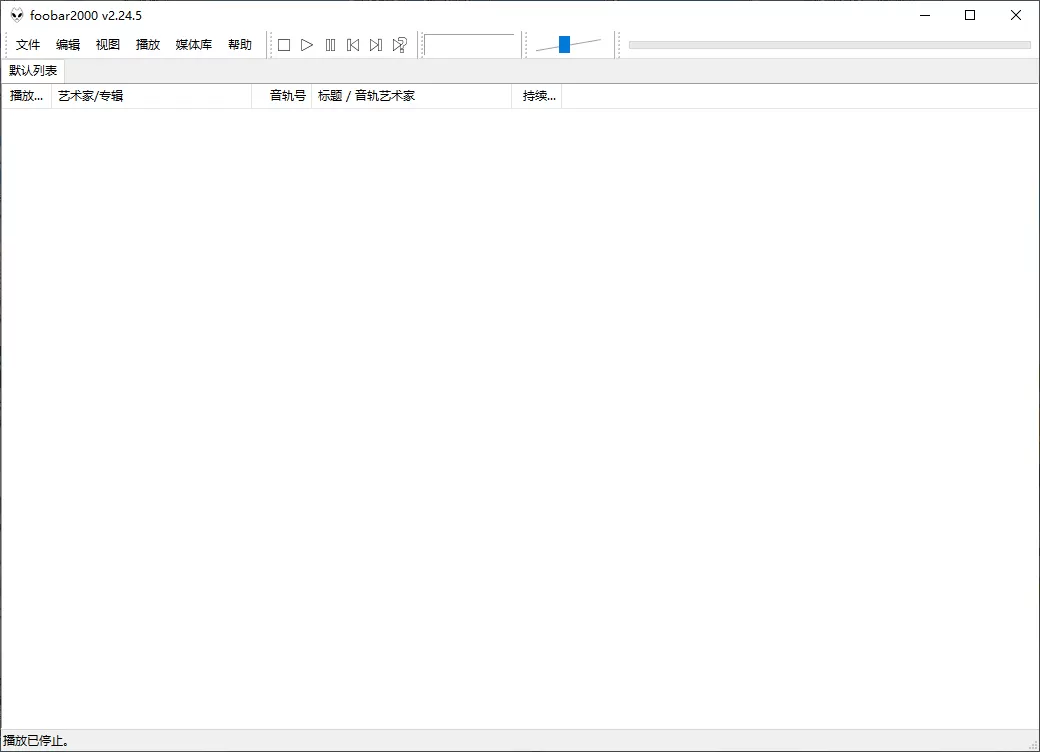Open the 播放 menu
This screenshot has height=752, width=1040.
coord(147,44)
